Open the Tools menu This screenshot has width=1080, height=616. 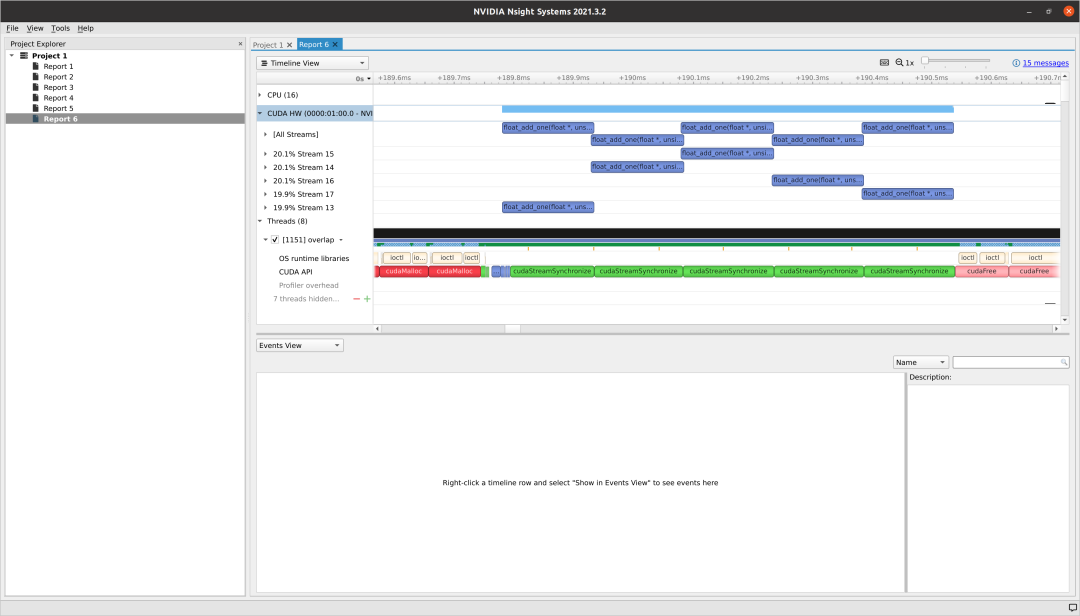coord(60,28)
